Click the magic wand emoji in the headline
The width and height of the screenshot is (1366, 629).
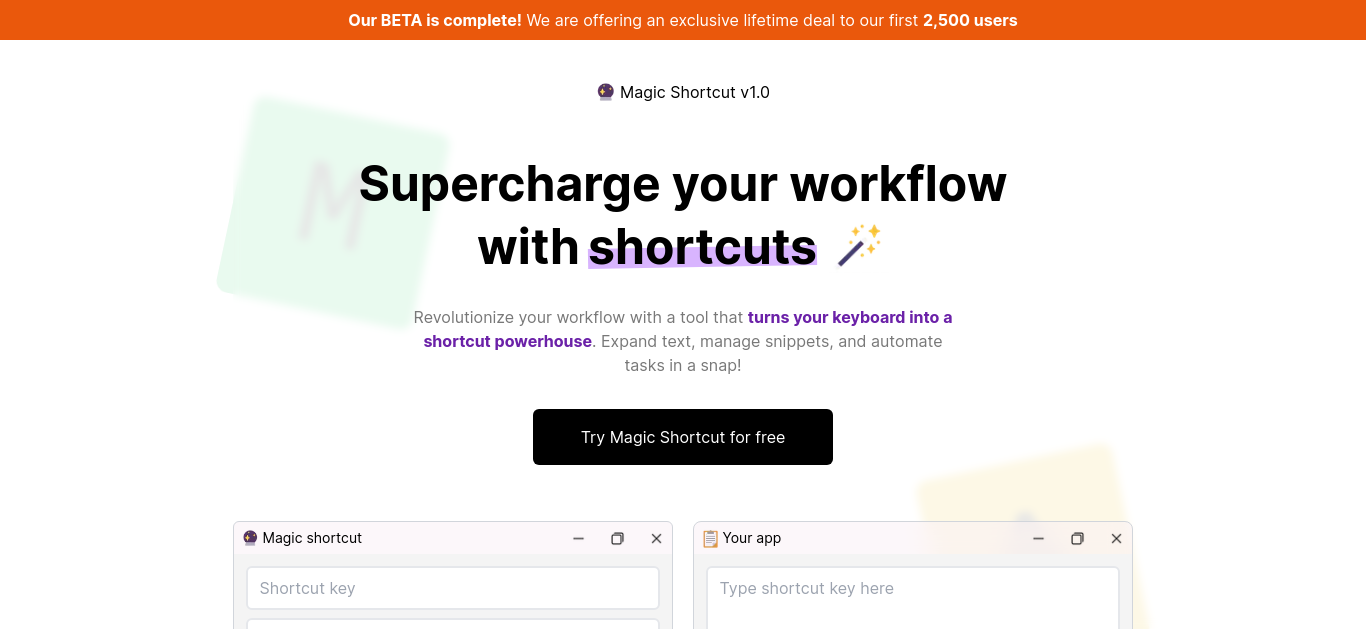859,245
